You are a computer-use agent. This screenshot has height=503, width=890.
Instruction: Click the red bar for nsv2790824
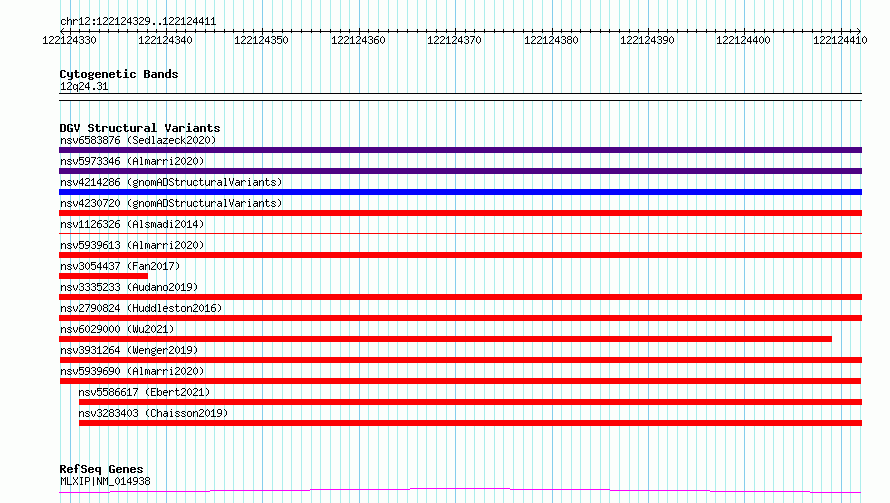tap(460, 318)
